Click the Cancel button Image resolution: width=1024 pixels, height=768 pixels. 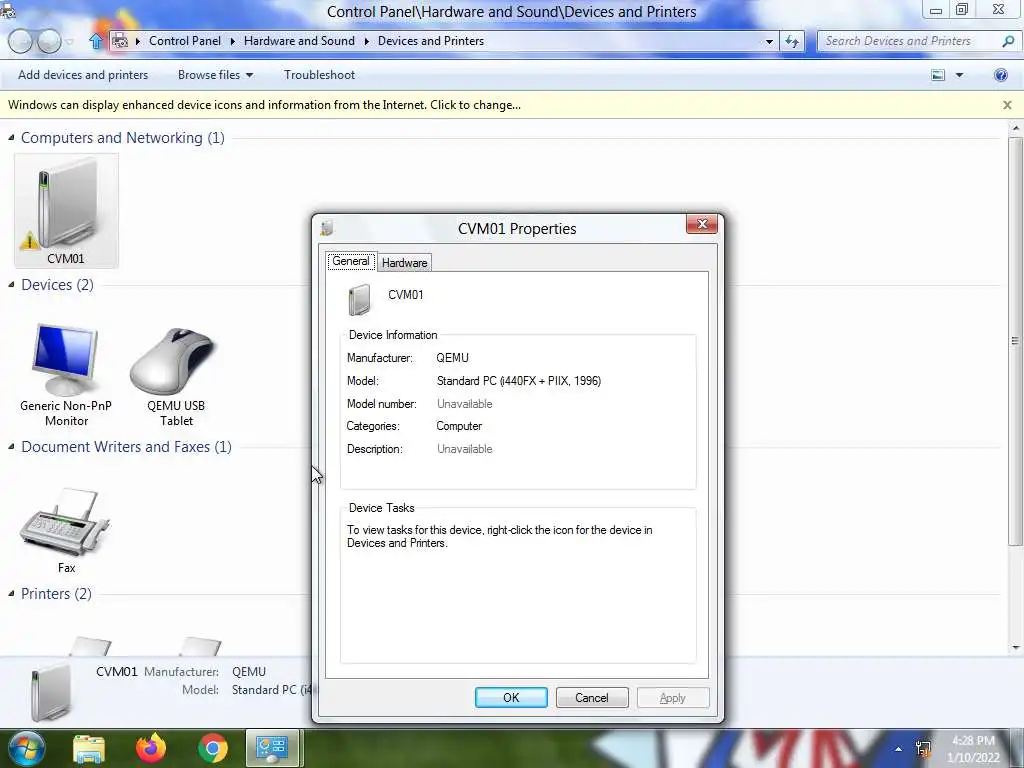592,697
